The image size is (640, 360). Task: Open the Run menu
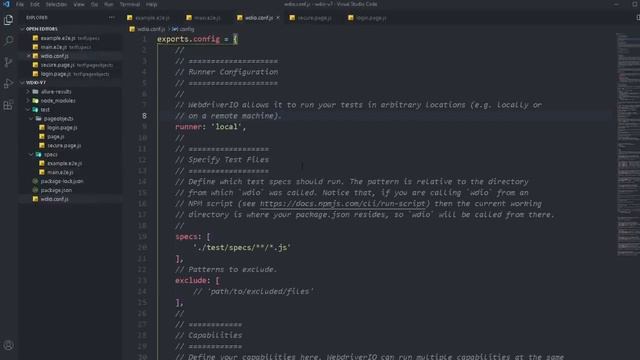[x=109, y=4]
